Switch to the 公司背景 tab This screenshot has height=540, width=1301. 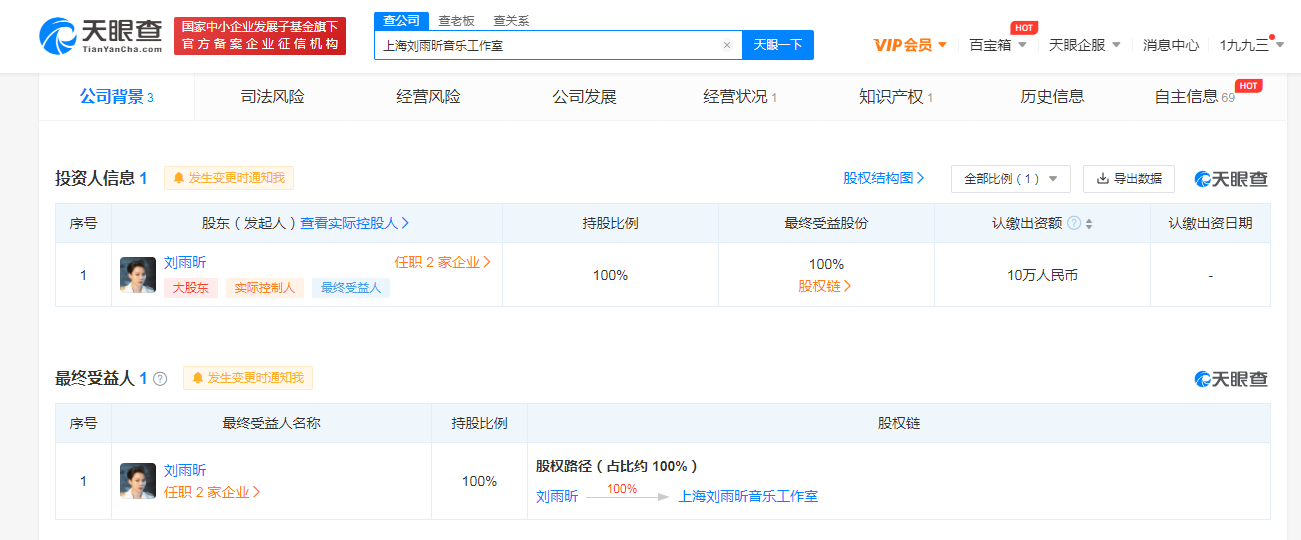[117, 97]
